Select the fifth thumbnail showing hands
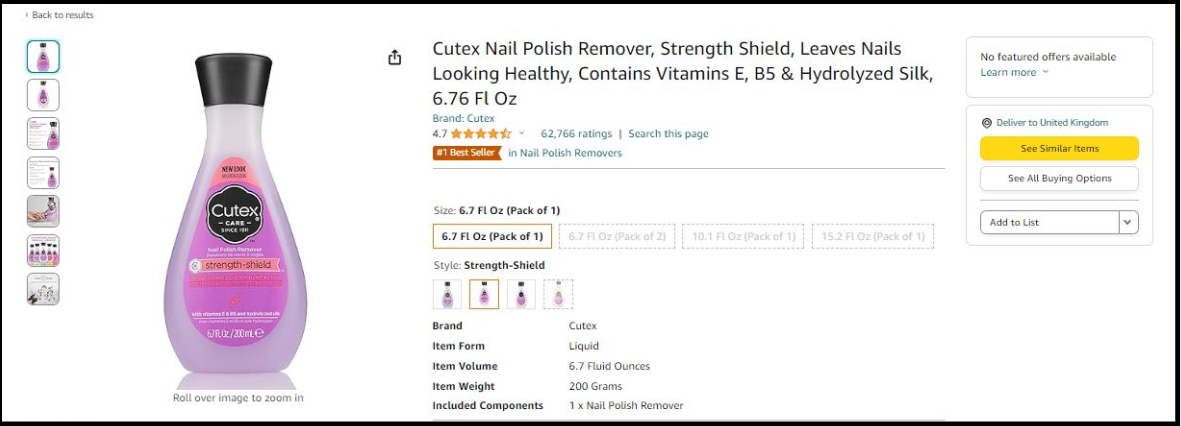Screen dimensions: 1181x426 [x=43, y=211]
